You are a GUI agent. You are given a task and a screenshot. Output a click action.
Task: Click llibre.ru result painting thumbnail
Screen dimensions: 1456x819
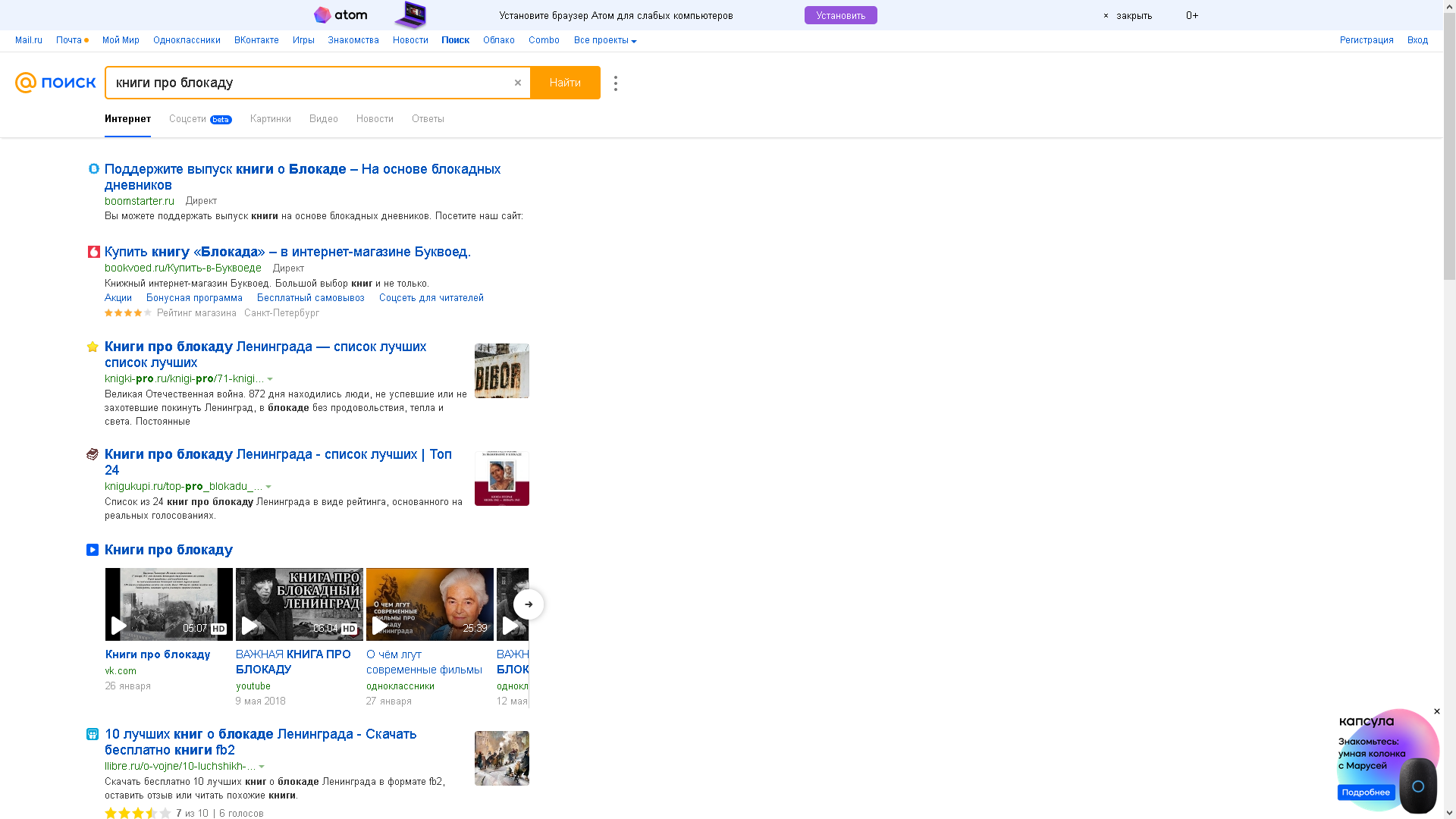click(502, 758)
